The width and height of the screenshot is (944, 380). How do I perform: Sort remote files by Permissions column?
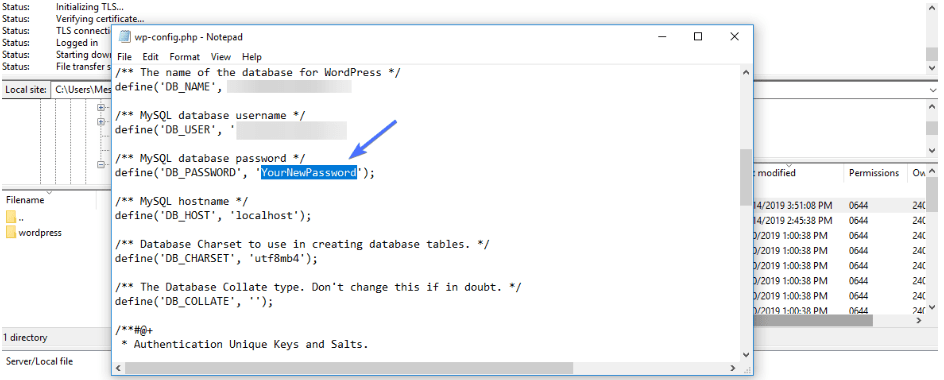tap(874, 173)
